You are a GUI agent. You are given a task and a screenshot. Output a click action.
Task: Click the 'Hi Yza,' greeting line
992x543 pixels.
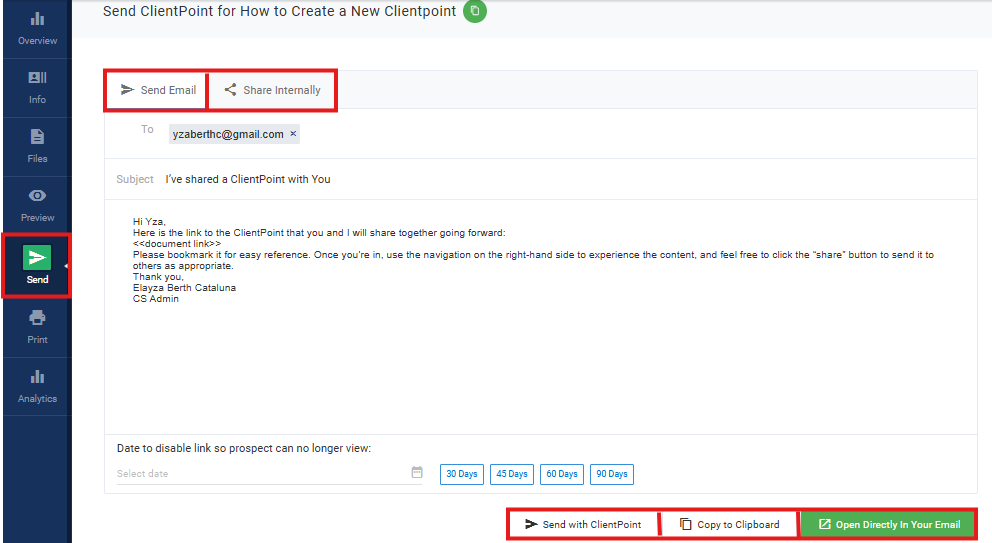pyautogui.click(x=149, y=222)
